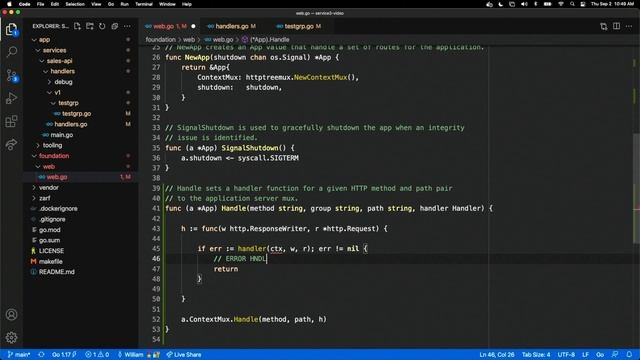Collapse all folders in Explorer

tap(115, 26)
